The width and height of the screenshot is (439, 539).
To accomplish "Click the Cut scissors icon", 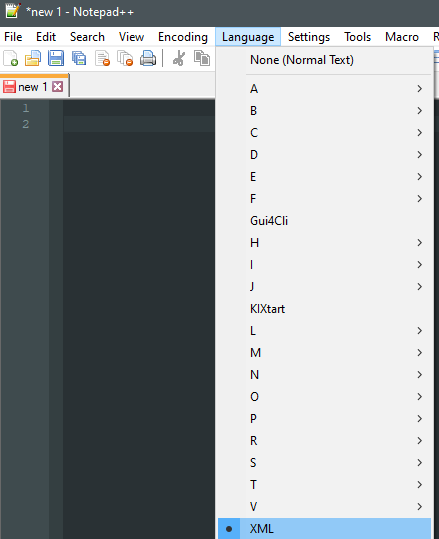I will pyautogui.click(x=179, y=58).
